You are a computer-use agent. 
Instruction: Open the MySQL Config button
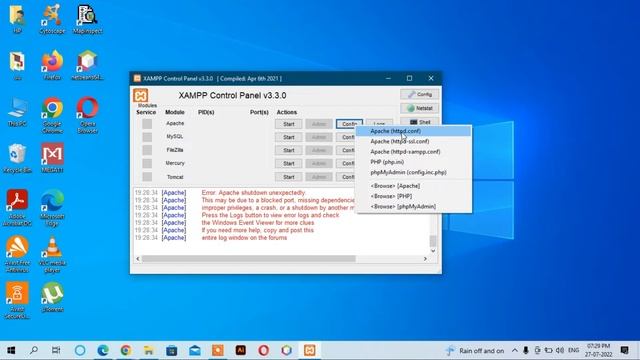click(346, 137)
